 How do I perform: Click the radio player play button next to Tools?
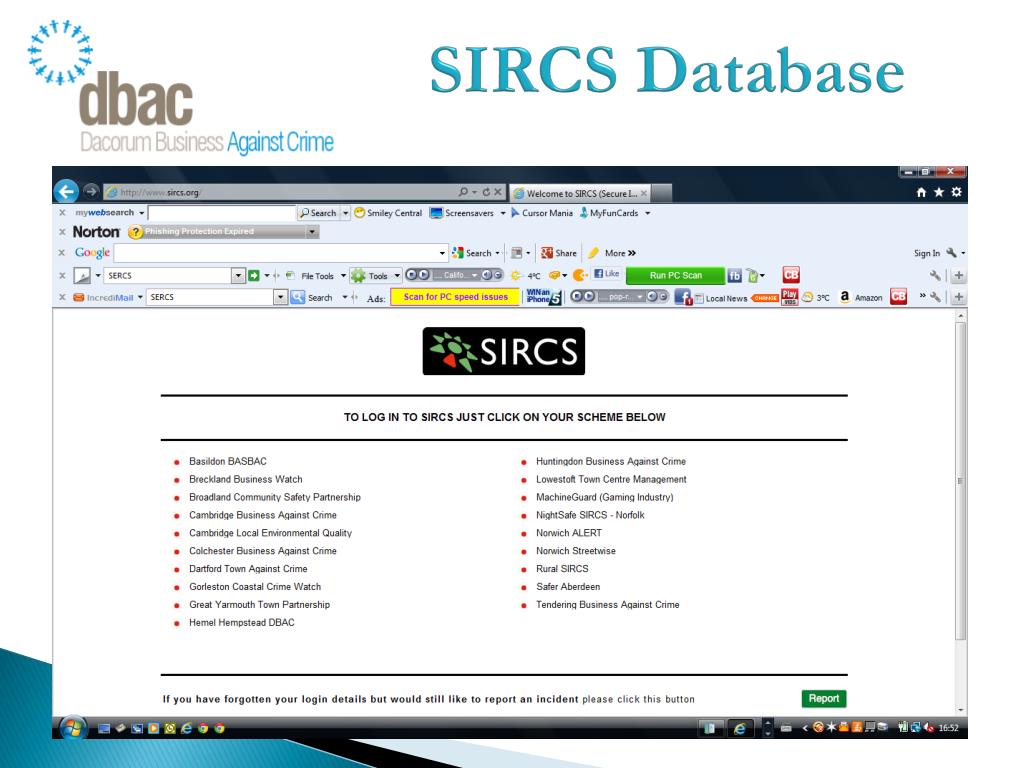tap(423, 275)
